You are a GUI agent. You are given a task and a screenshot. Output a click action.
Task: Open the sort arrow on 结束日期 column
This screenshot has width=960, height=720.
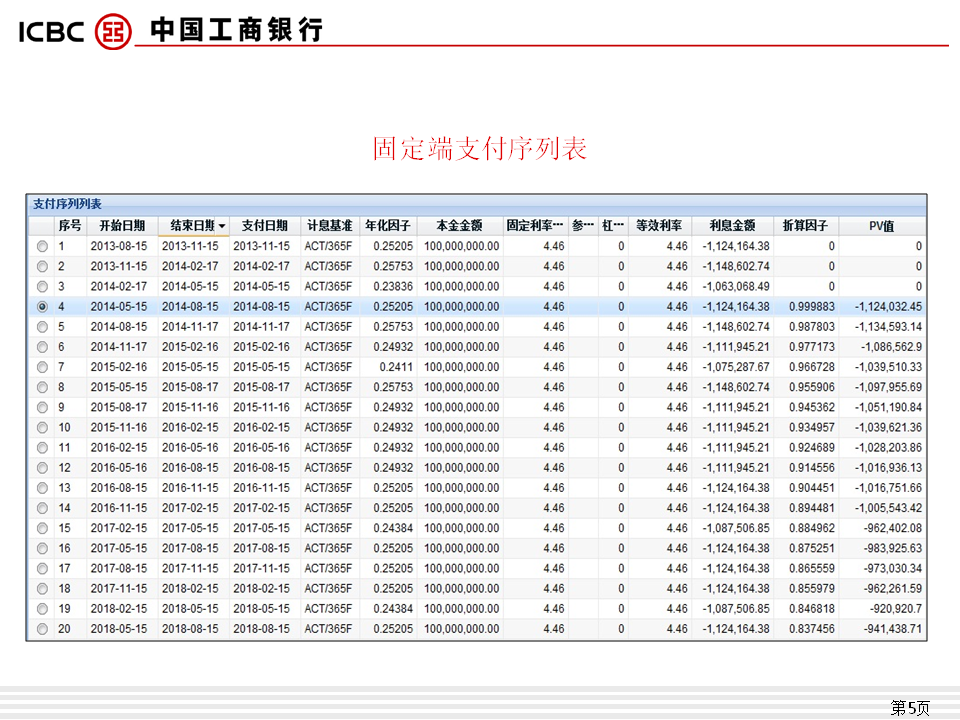[222, 226]
